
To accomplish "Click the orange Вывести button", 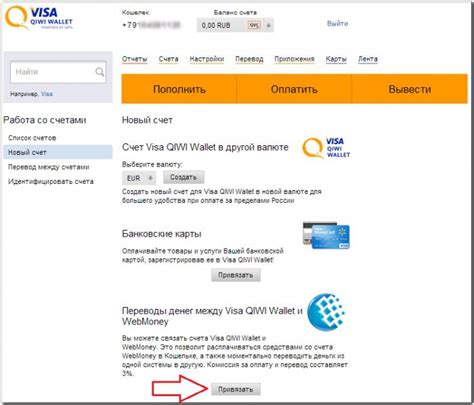I will coord(410,89).
